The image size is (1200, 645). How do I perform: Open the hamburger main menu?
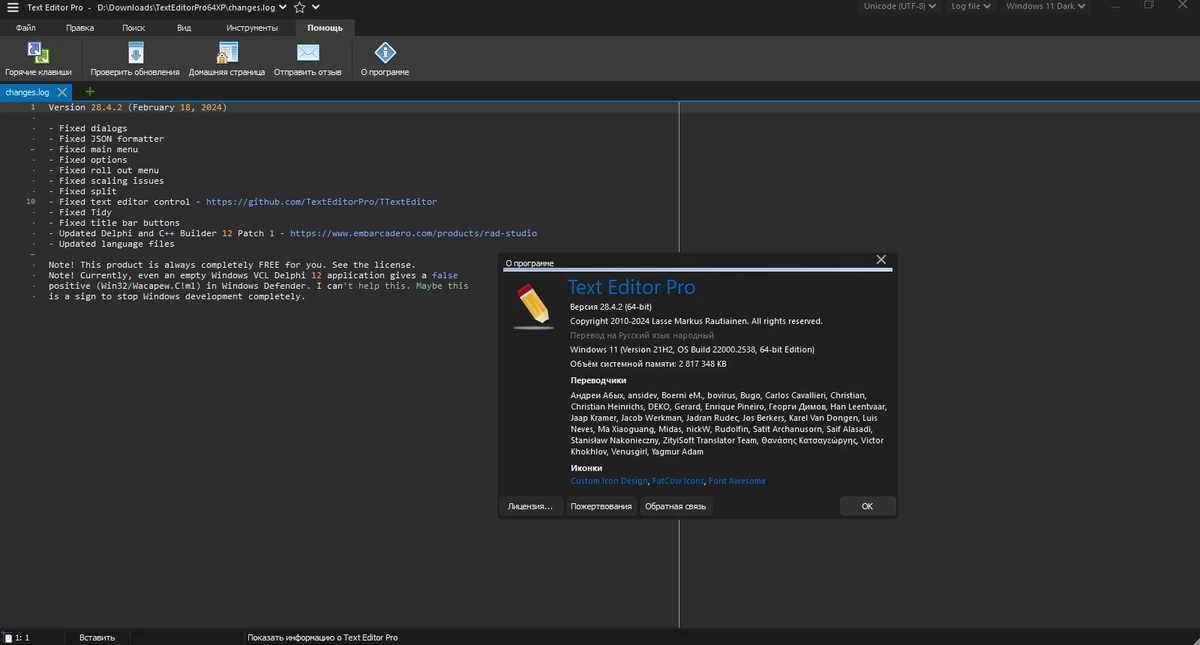point(11,7)
